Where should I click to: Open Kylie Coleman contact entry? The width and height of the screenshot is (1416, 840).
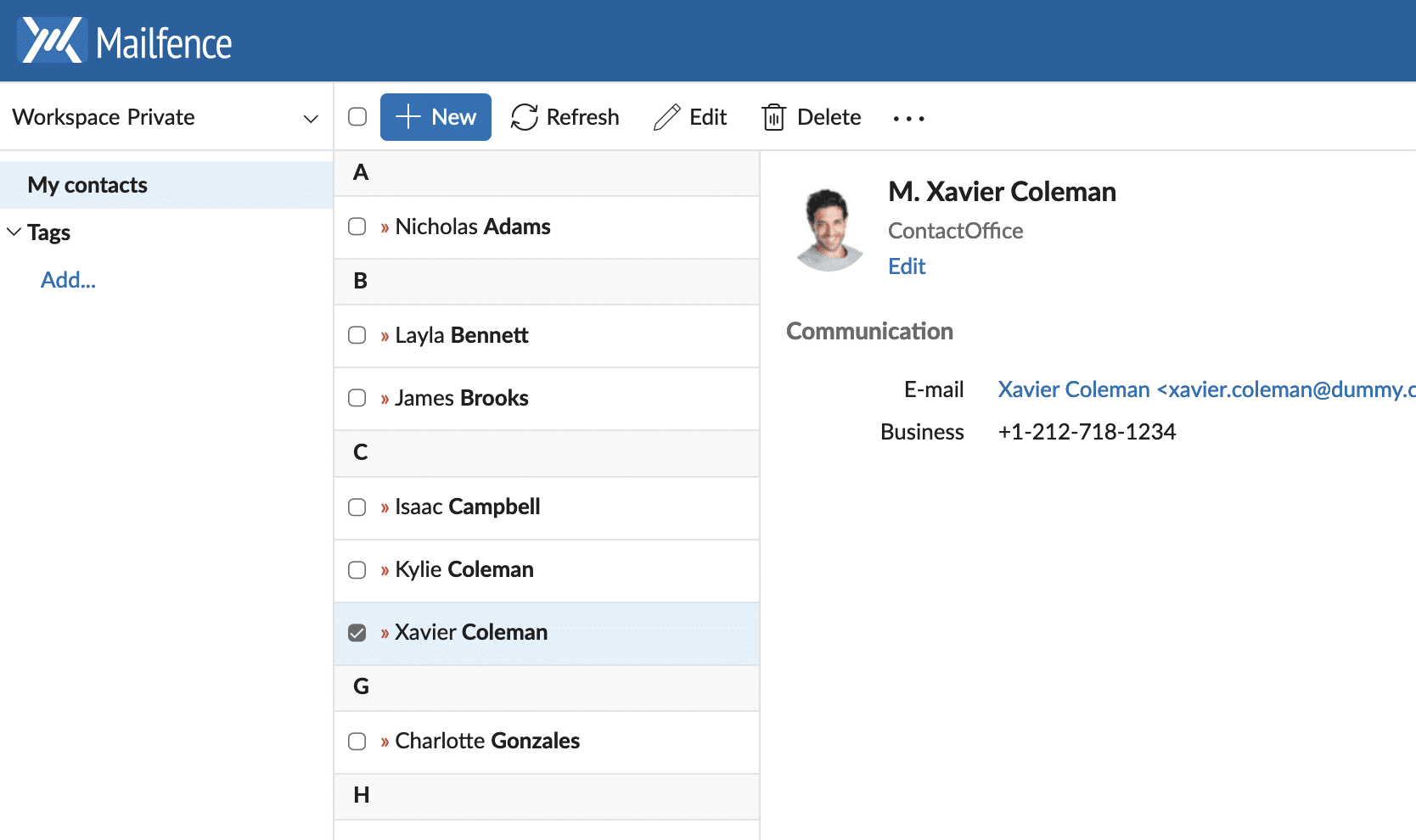pyautogui.click(x=464, y=569)
